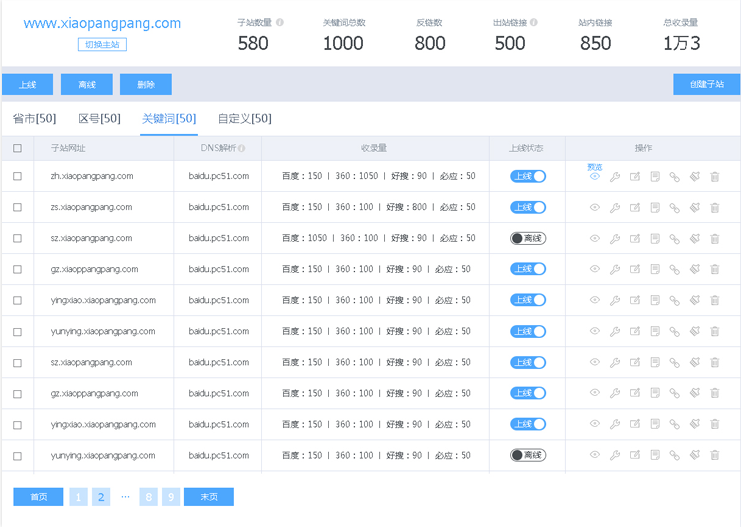
Task: Click info icon beside 出站链接
Action: coord(533,22)
